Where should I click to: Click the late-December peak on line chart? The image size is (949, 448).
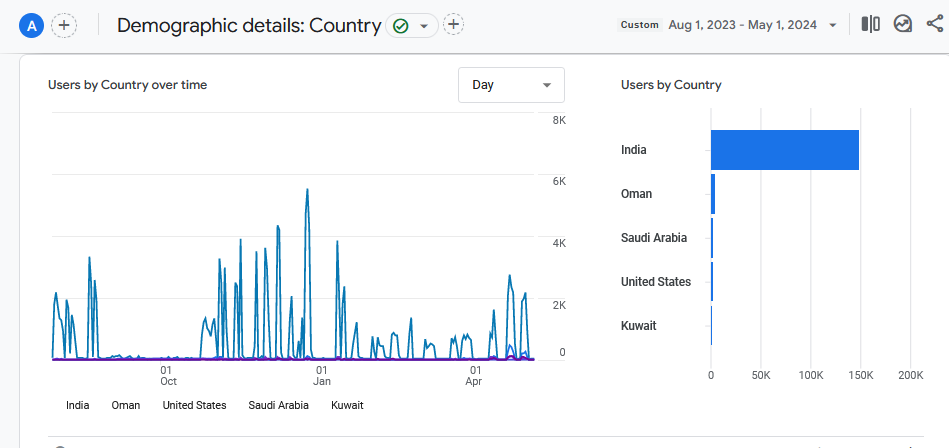307,190
